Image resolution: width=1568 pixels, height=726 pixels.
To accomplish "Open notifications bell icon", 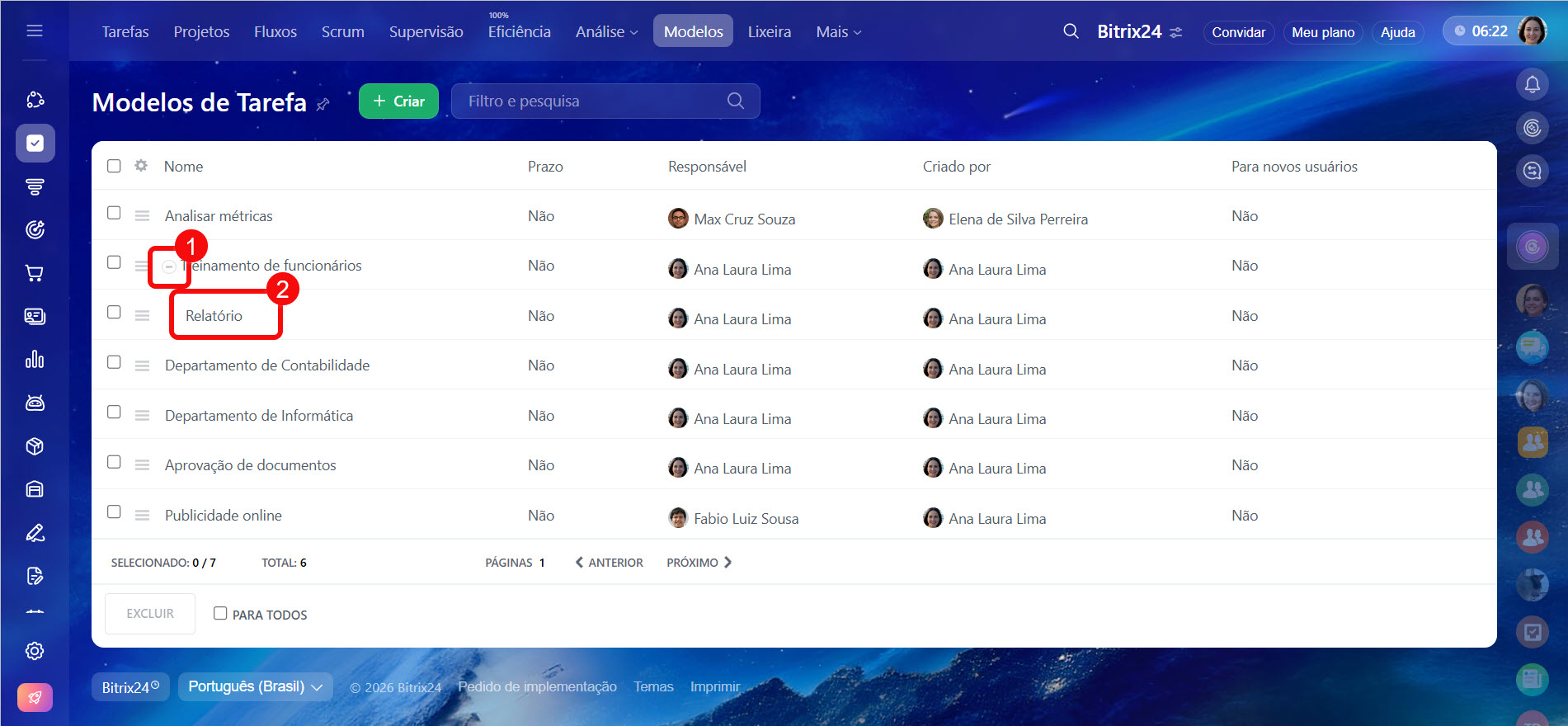I will [1532, 84].
